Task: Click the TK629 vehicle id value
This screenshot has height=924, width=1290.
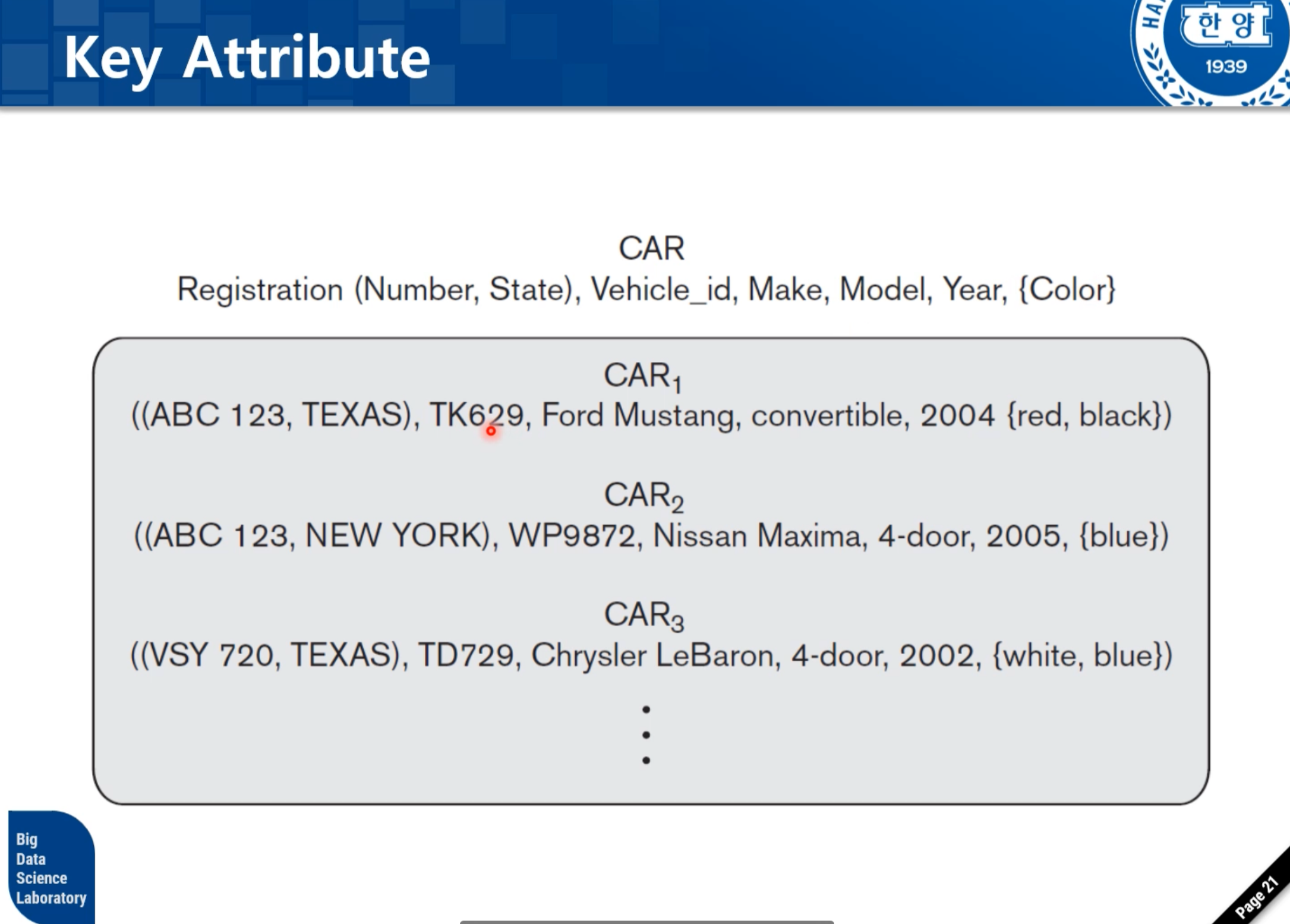Action: click(477, 415)
